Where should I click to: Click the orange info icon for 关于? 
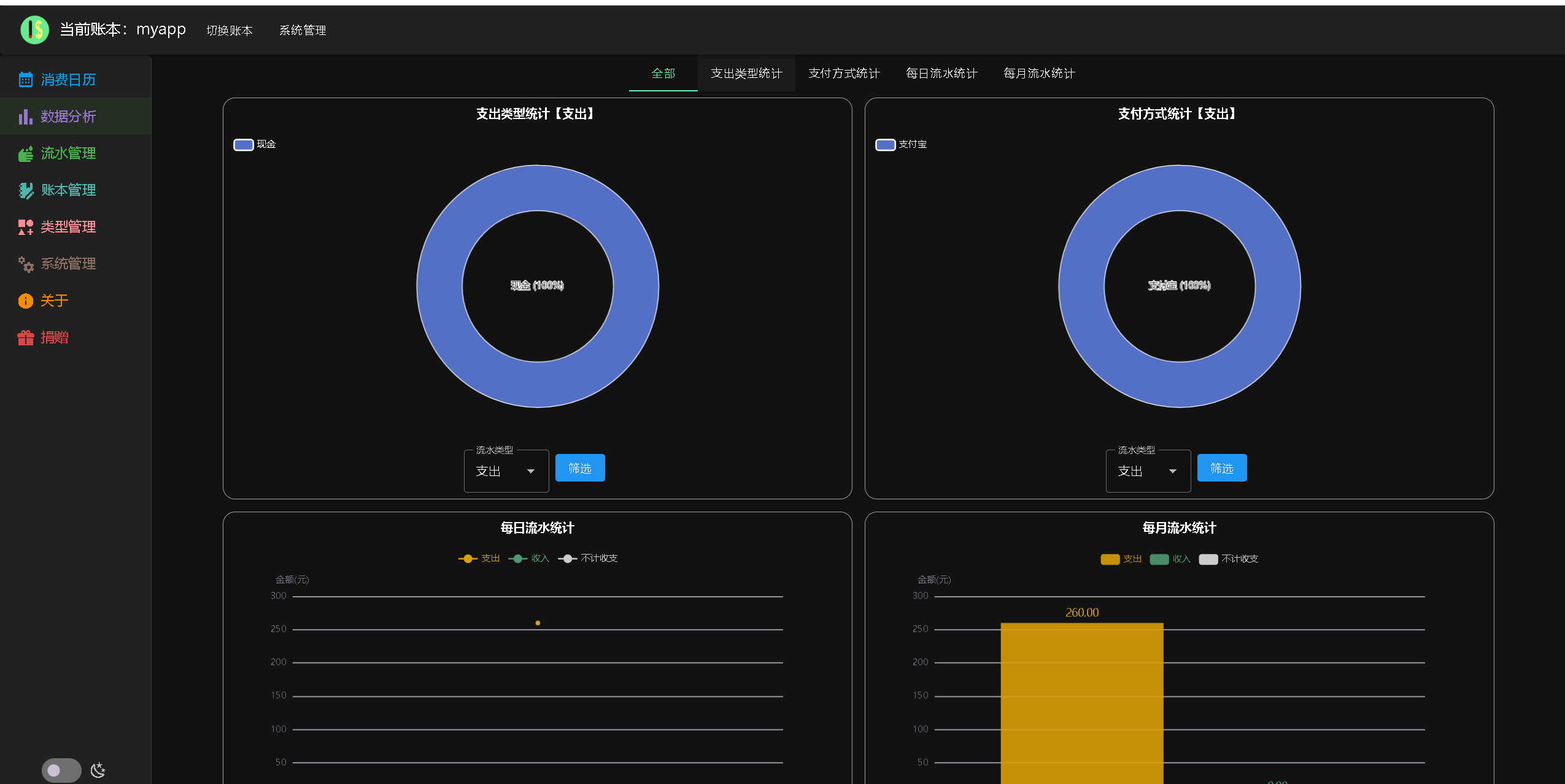pyautogui.click(x=25, y=301)
